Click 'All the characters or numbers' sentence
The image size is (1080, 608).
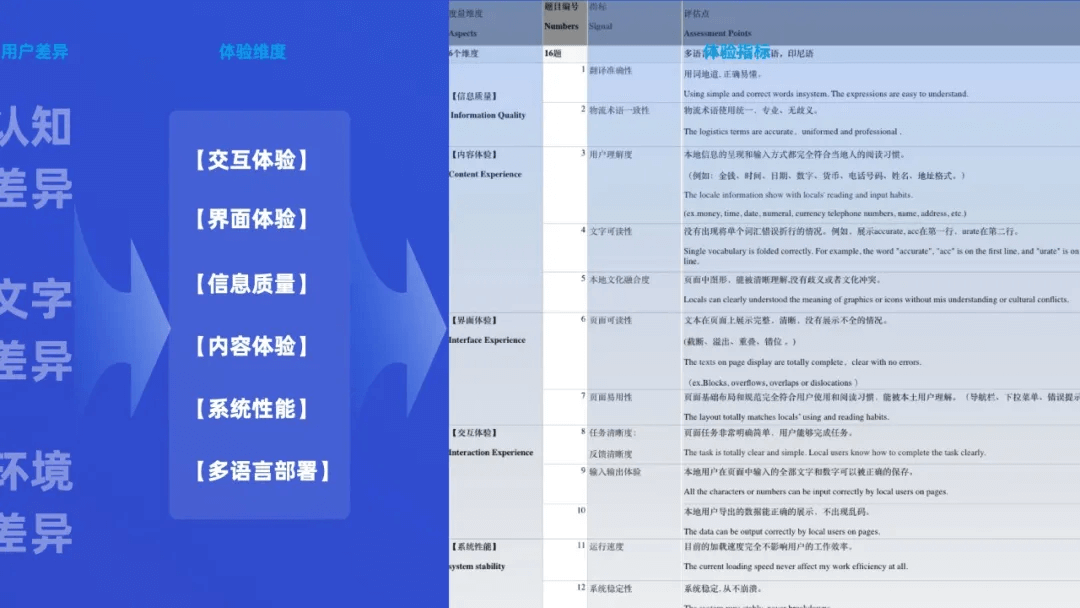tap(816, 492)
